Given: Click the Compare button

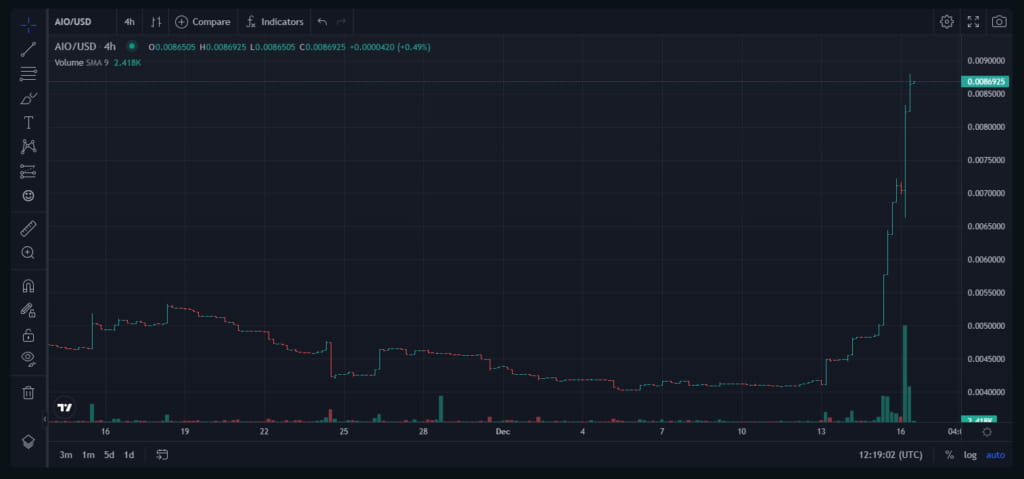Looking at the screenshot, I should (202, 22).
